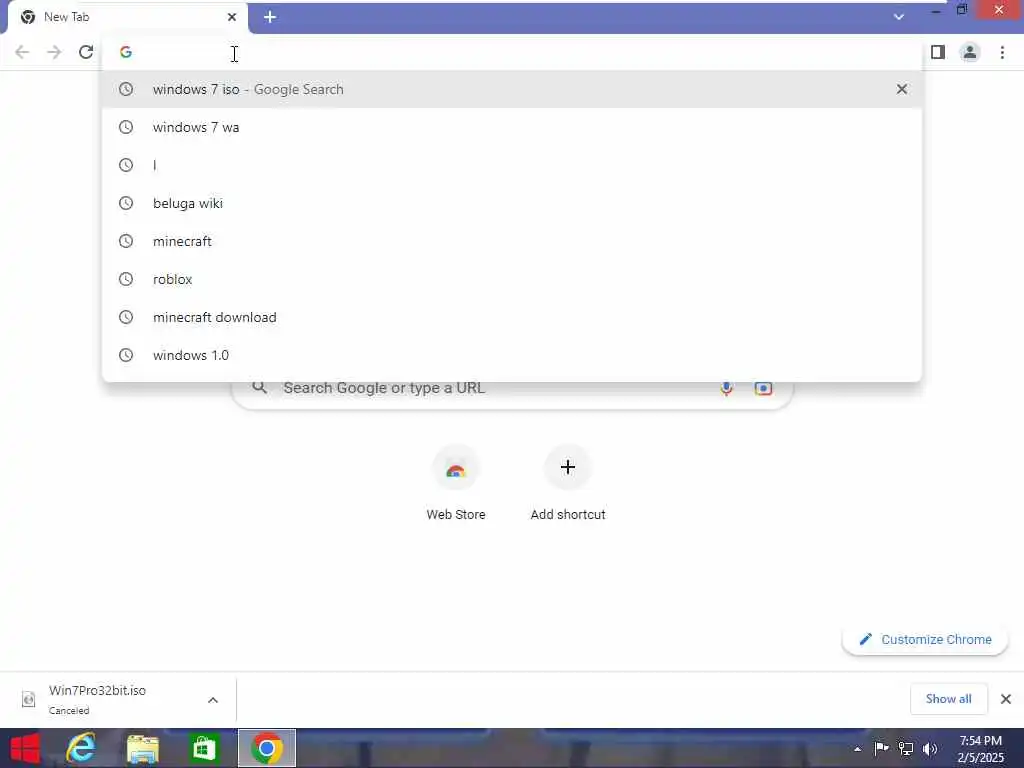The width and height of the screenshot is (1024, 768).
Task: Select the 'minecraft download' suggestion
Action: [x=512, y=317]
